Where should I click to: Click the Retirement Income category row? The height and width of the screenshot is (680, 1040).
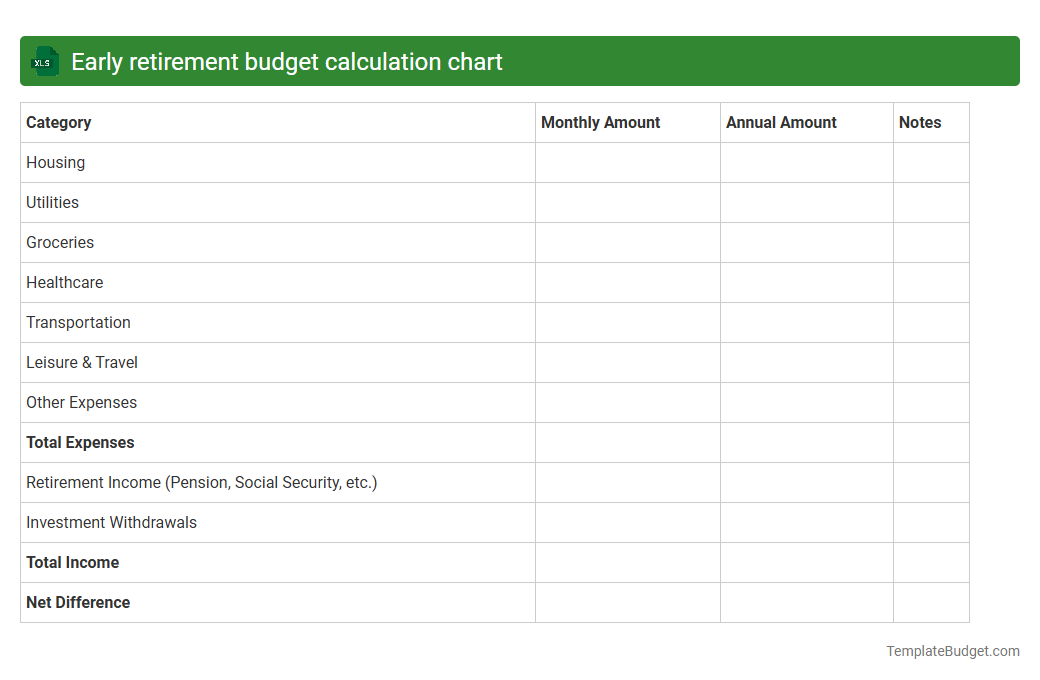pyautogui.click(x=201, y=482)
